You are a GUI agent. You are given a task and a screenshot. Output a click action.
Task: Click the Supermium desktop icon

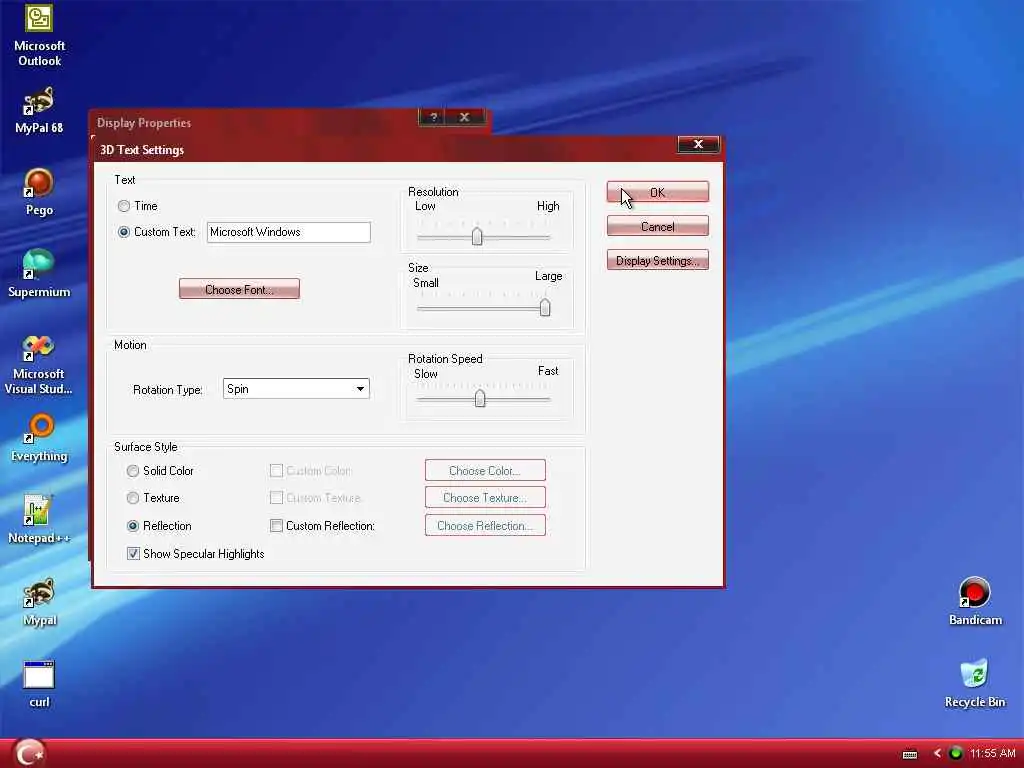tap(39, 274)
